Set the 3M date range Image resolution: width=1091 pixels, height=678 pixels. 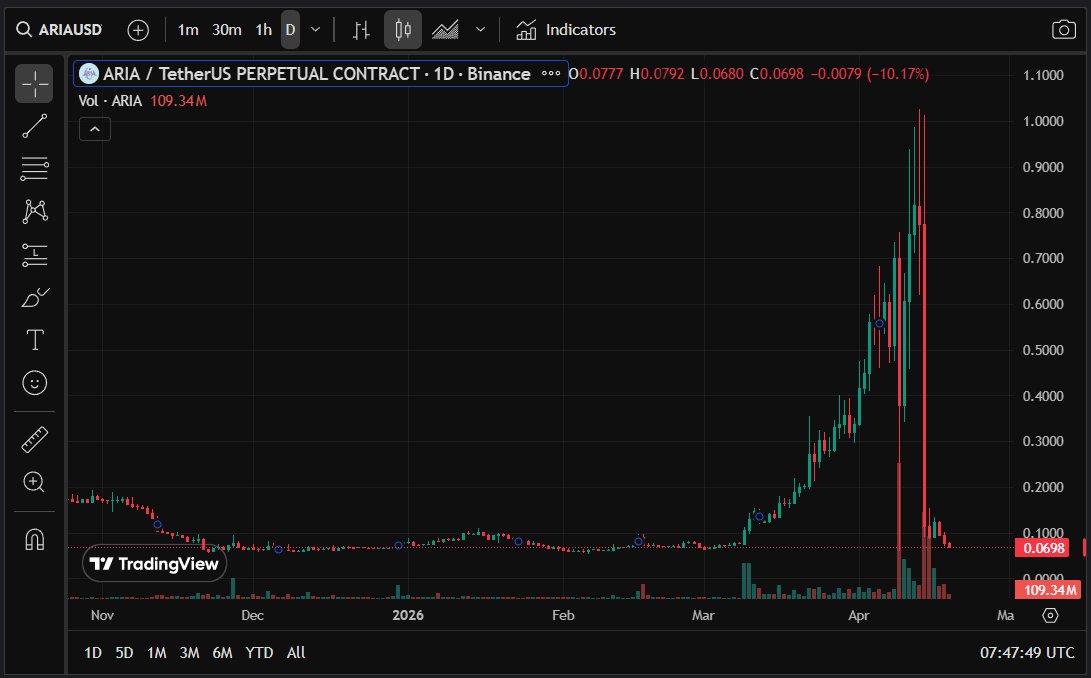coord(189,653)
